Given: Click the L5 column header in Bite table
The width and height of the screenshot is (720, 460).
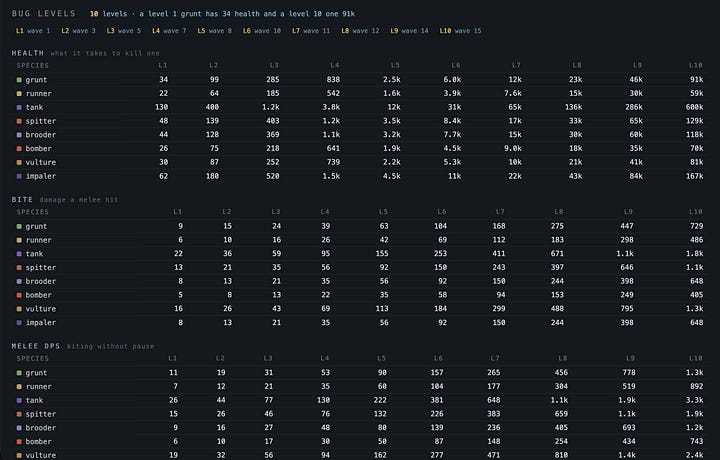Looking at the screenshot, I should [x=383, y=212].
